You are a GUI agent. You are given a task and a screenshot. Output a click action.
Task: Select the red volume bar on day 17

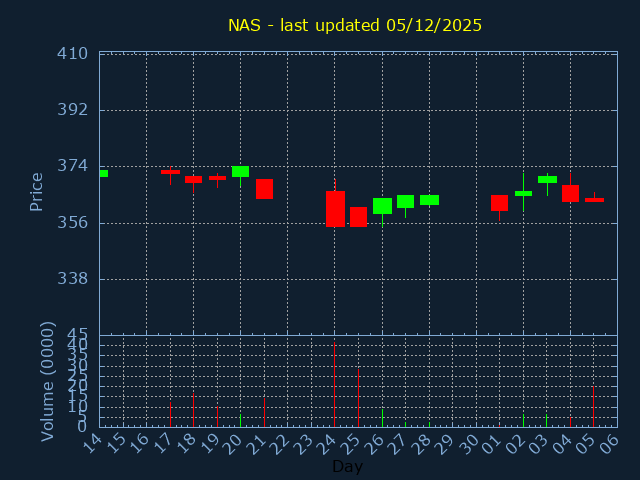(x=170, y=414)
